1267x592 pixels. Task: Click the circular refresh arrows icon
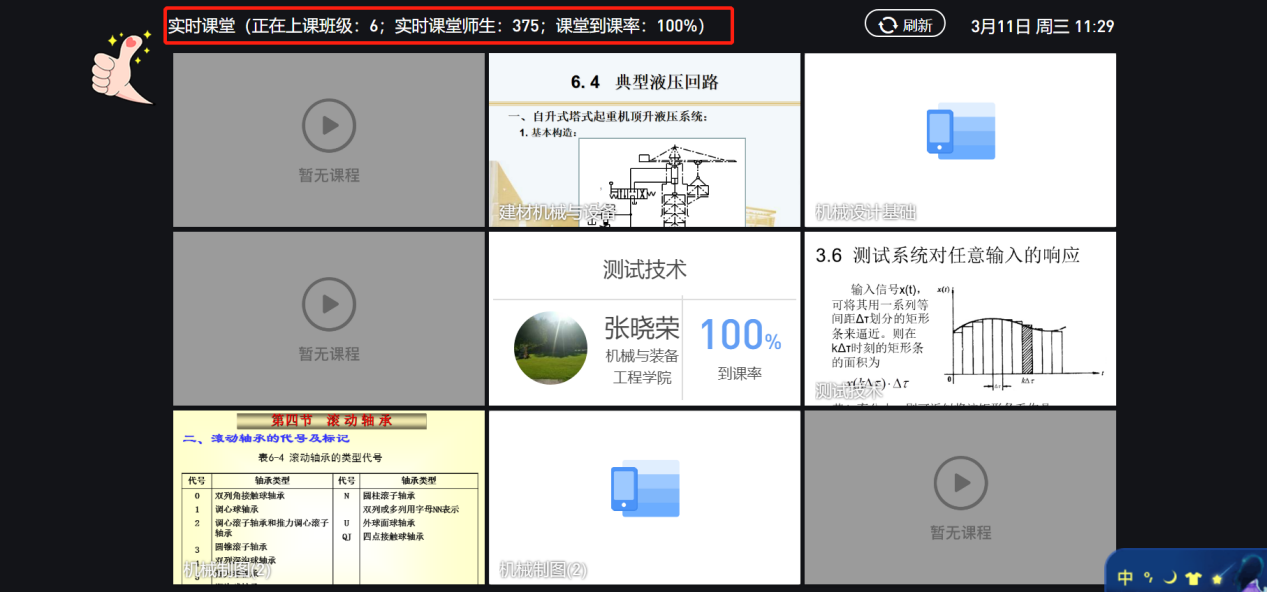click(x=887, y=25)
